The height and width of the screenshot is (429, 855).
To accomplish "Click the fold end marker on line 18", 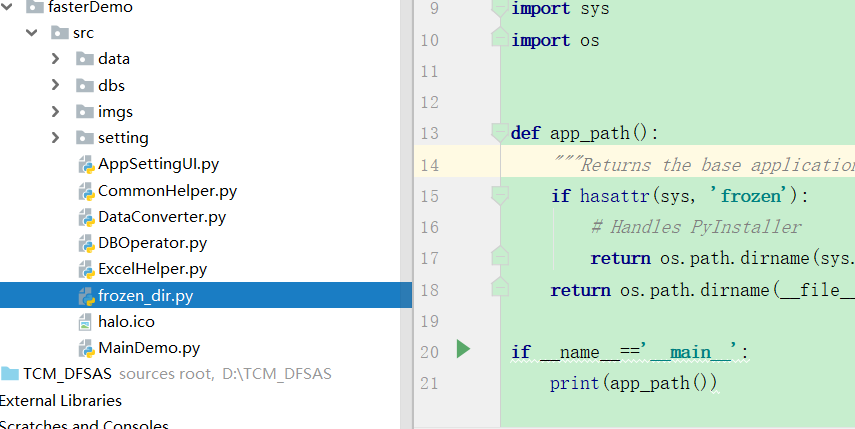I will point(499,287).
